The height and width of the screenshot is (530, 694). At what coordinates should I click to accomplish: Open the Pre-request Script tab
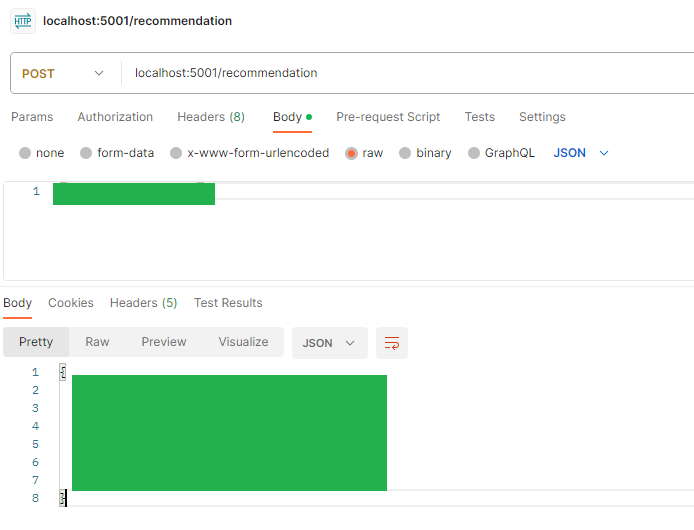(x=388, y=117)
